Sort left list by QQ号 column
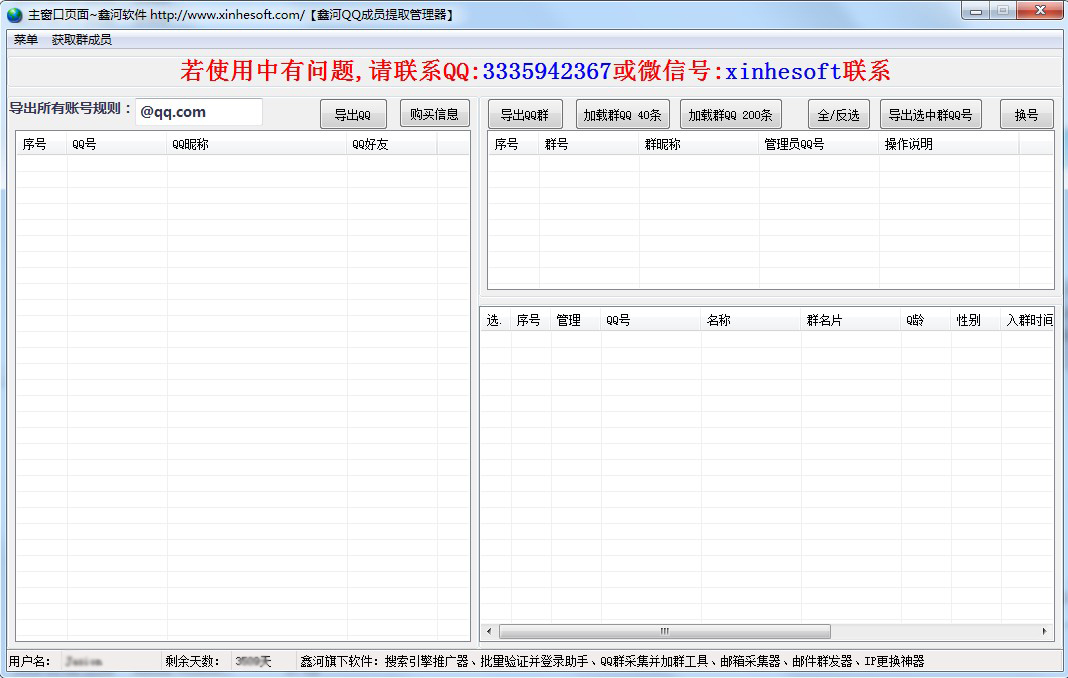This screenshot has width=1068, height=678. point(116,144)
